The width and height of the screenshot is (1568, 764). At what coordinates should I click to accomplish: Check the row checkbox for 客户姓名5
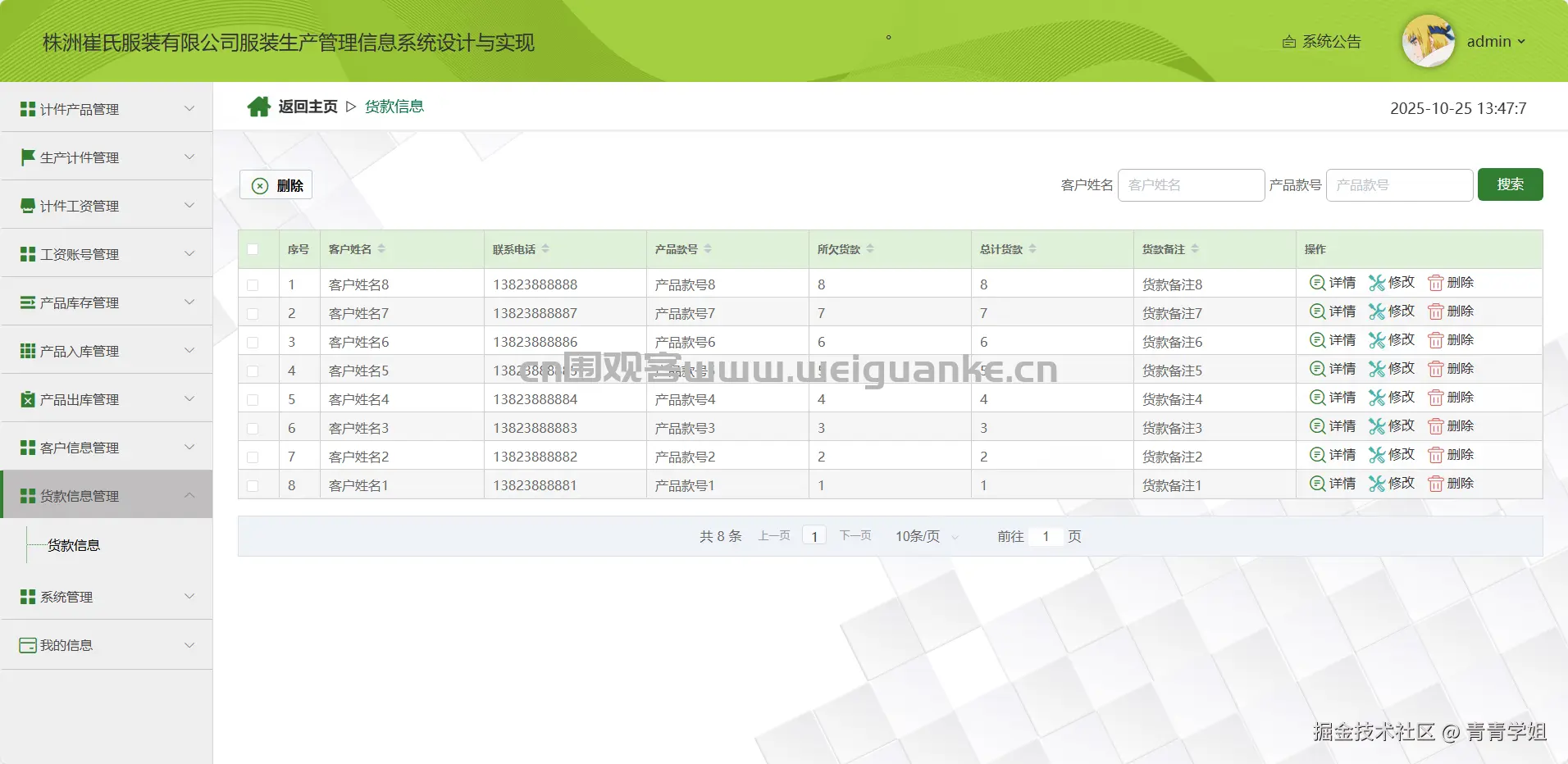[x=253, y=371]
